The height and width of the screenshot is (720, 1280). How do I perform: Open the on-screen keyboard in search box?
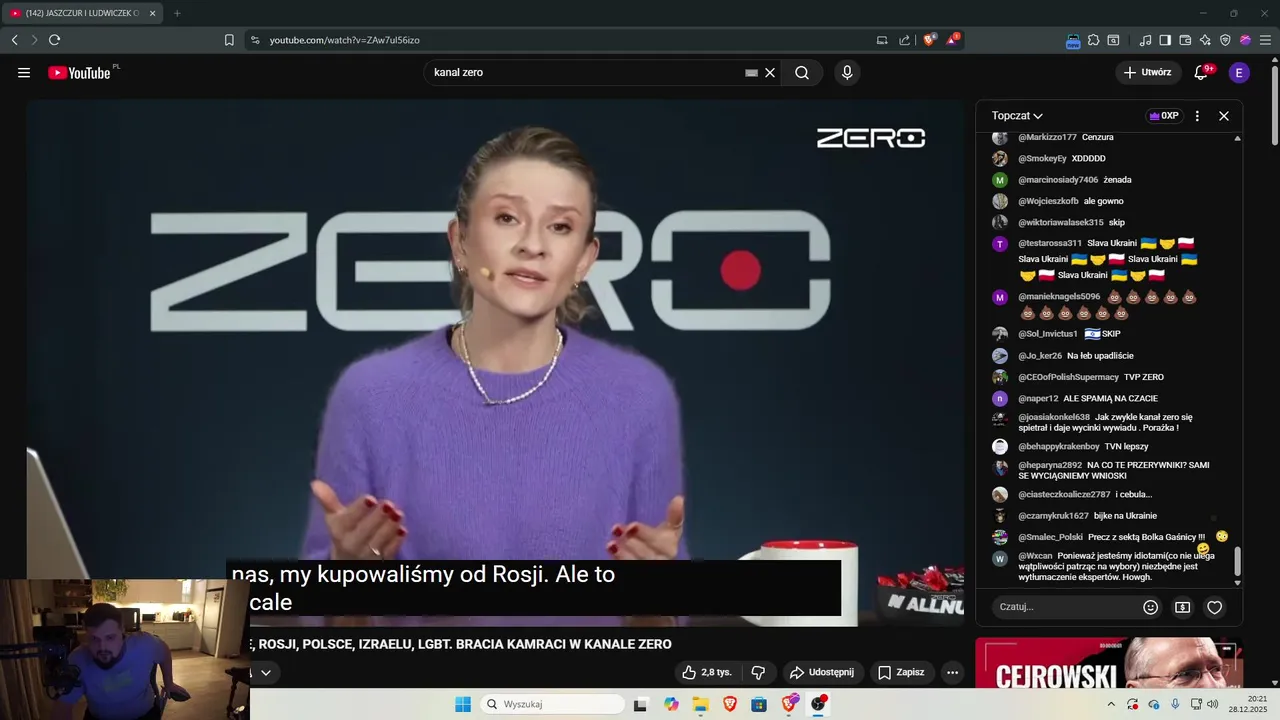point(751,73)
